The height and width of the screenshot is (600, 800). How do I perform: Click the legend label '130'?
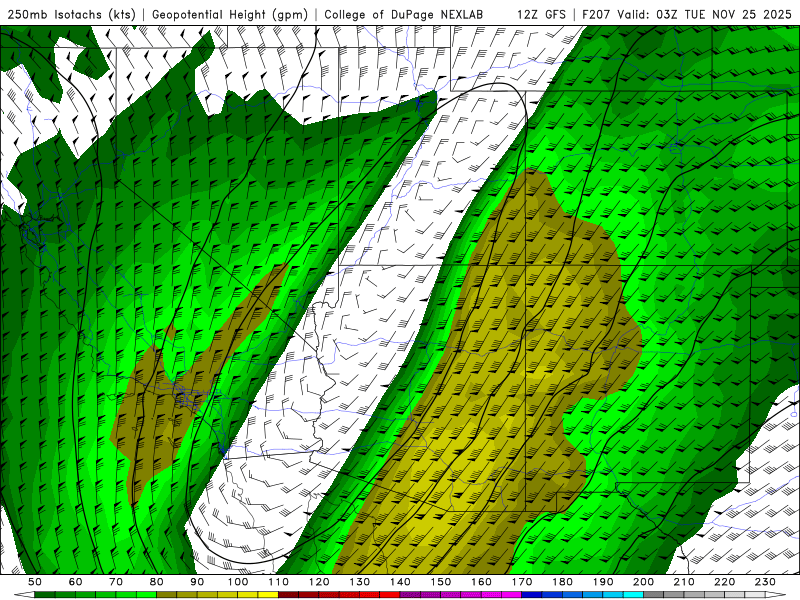point(360,582)
